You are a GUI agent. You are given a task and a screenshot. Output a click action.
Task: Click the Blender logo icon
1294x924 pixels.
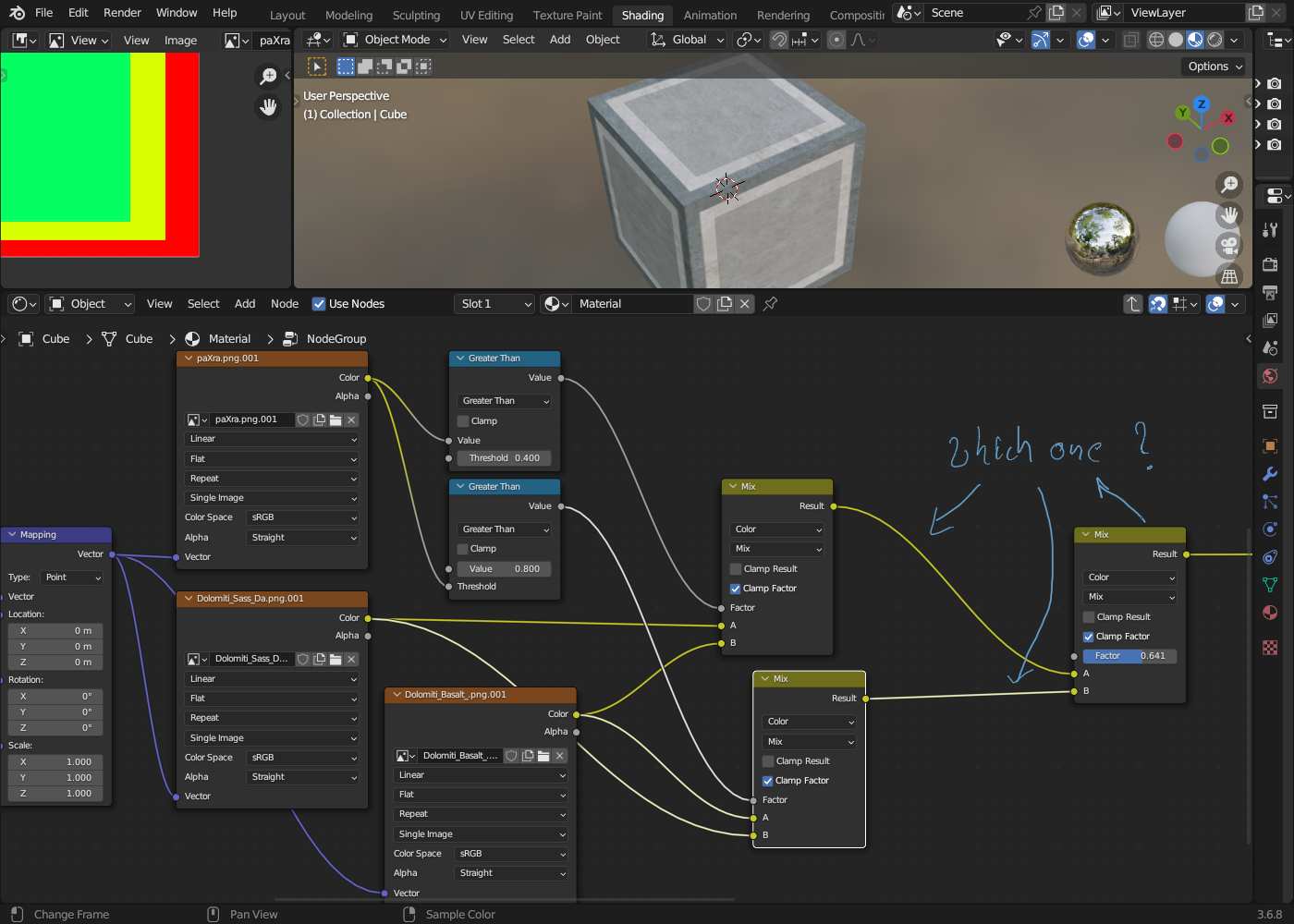[x=17, y=13]
